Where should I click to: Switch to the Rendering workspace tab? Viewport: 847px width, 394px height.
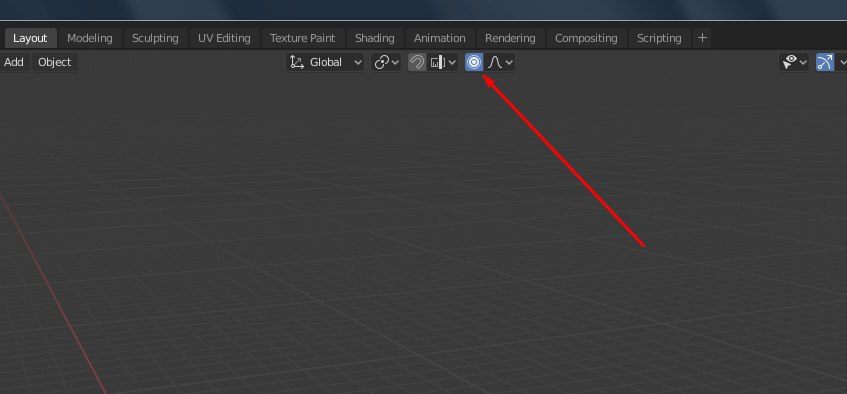[510, 38]
